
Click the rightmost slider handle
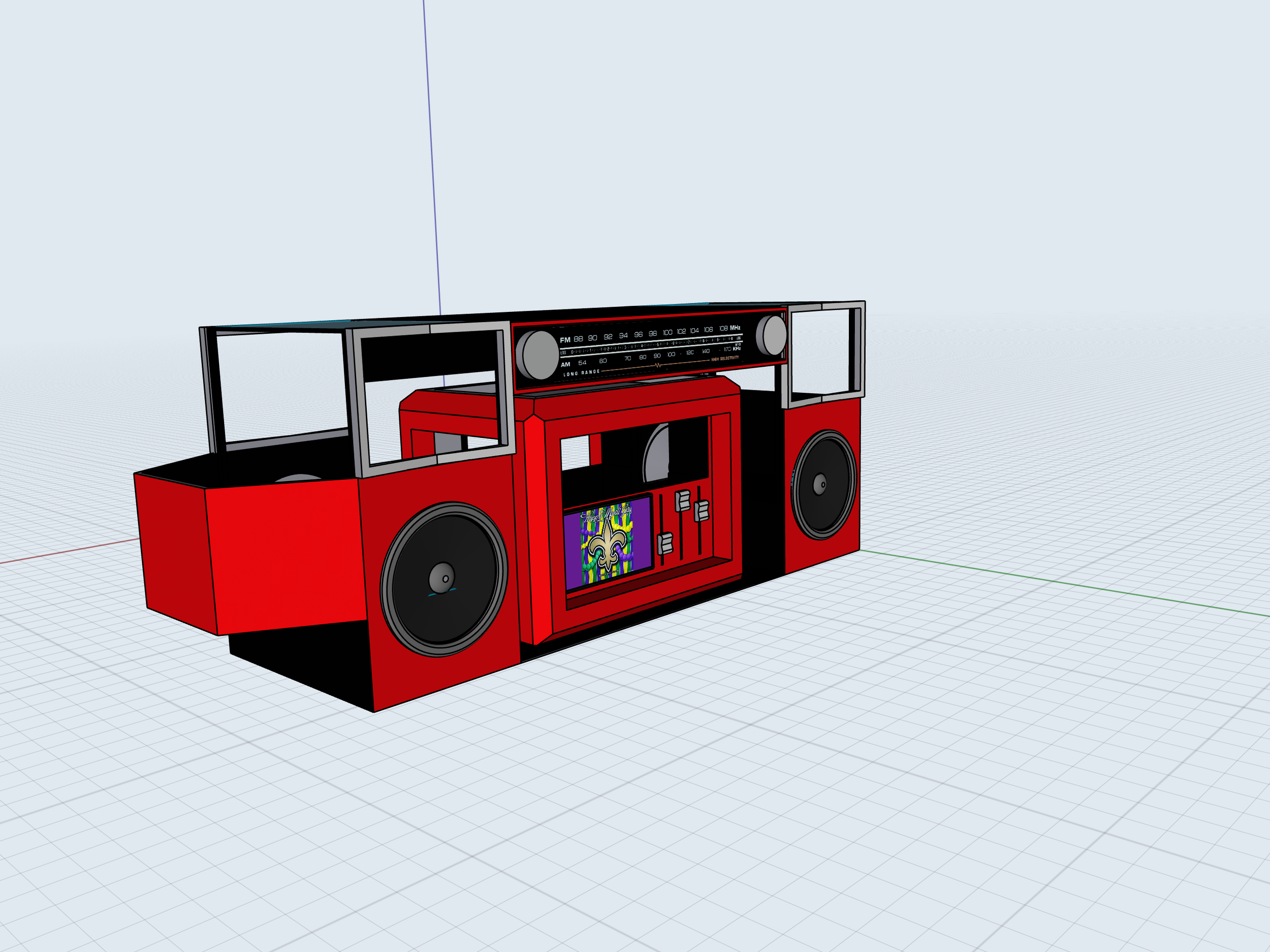tap(702, 511)
